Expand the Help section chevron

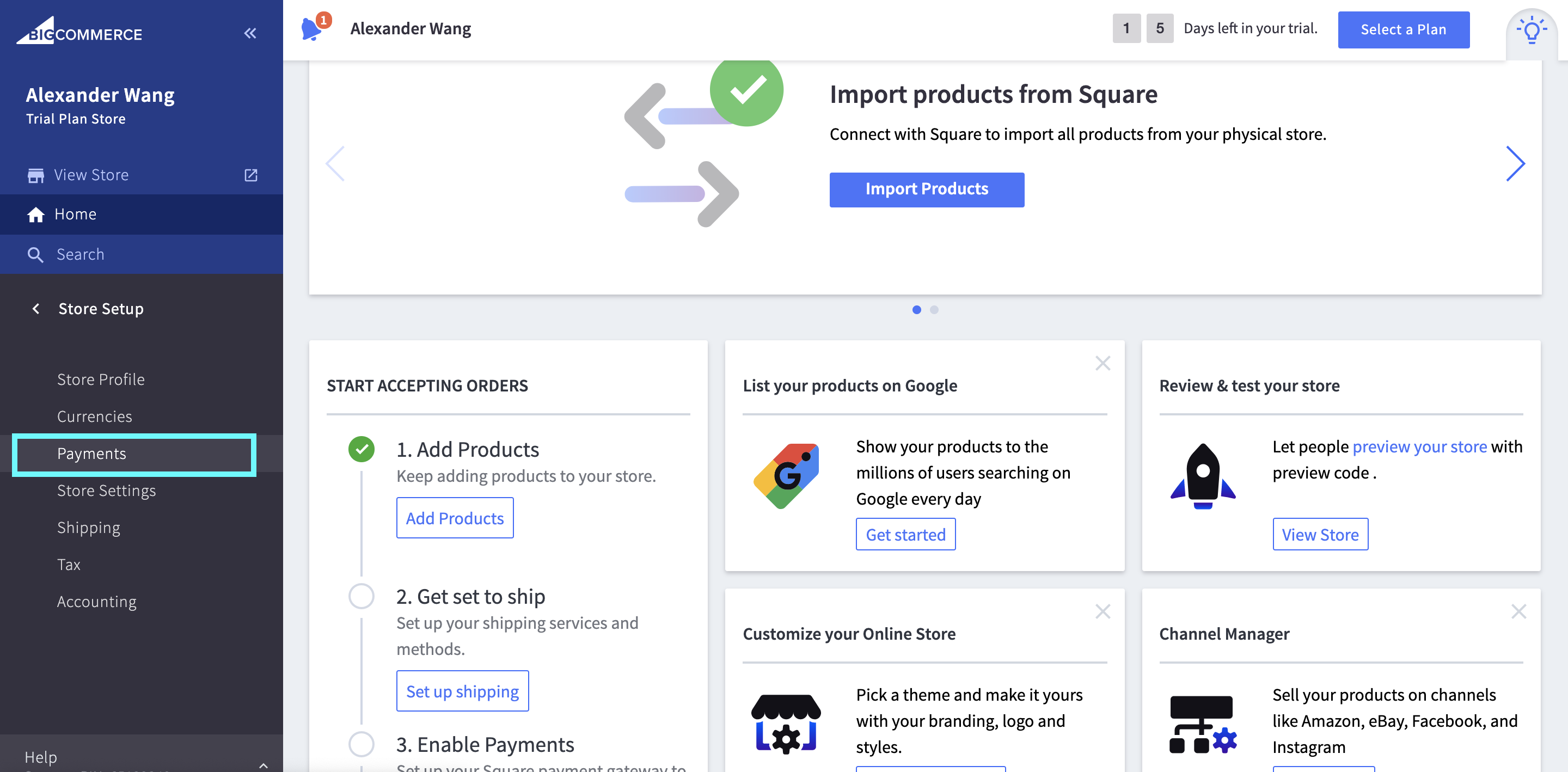tap(263, 765)
